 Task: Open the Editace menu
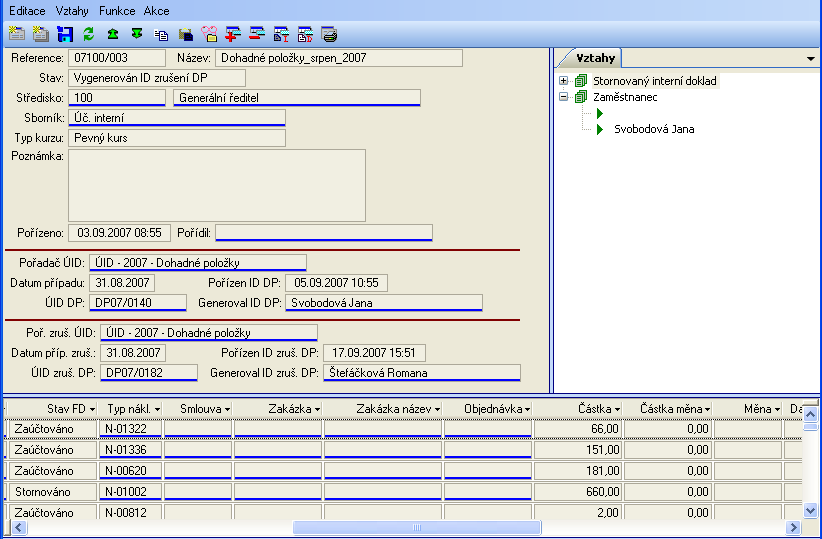[27, 11]
